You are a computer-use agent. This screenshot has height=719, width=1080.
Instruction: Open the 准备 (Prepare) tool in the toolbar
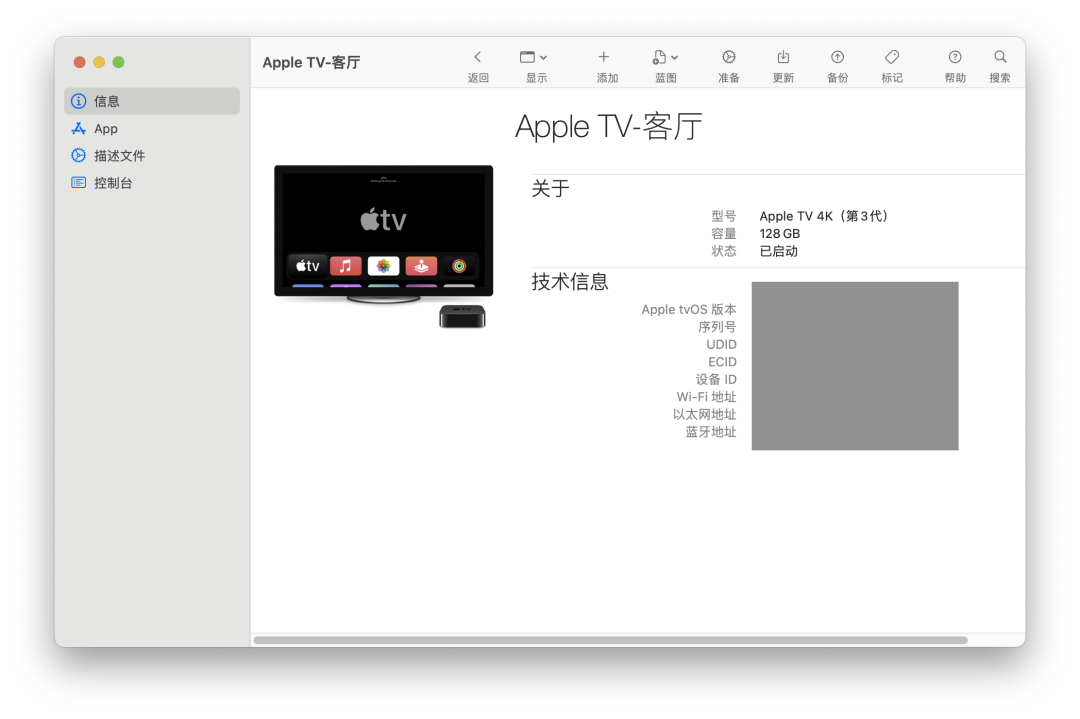point(729,63)
